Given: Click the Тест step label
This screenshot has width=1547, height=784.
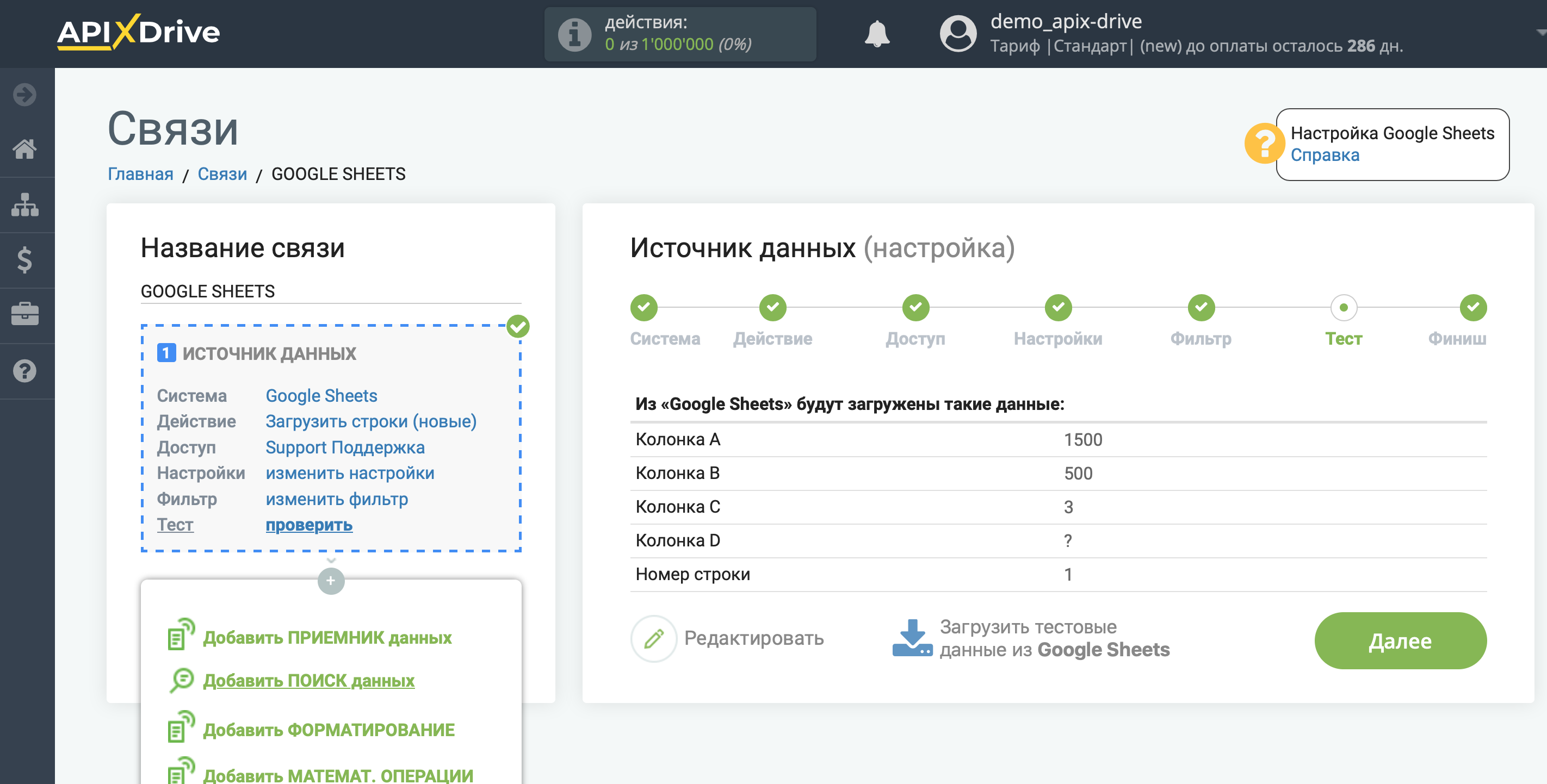Looking at the screenshot, I should (1344, 339).
